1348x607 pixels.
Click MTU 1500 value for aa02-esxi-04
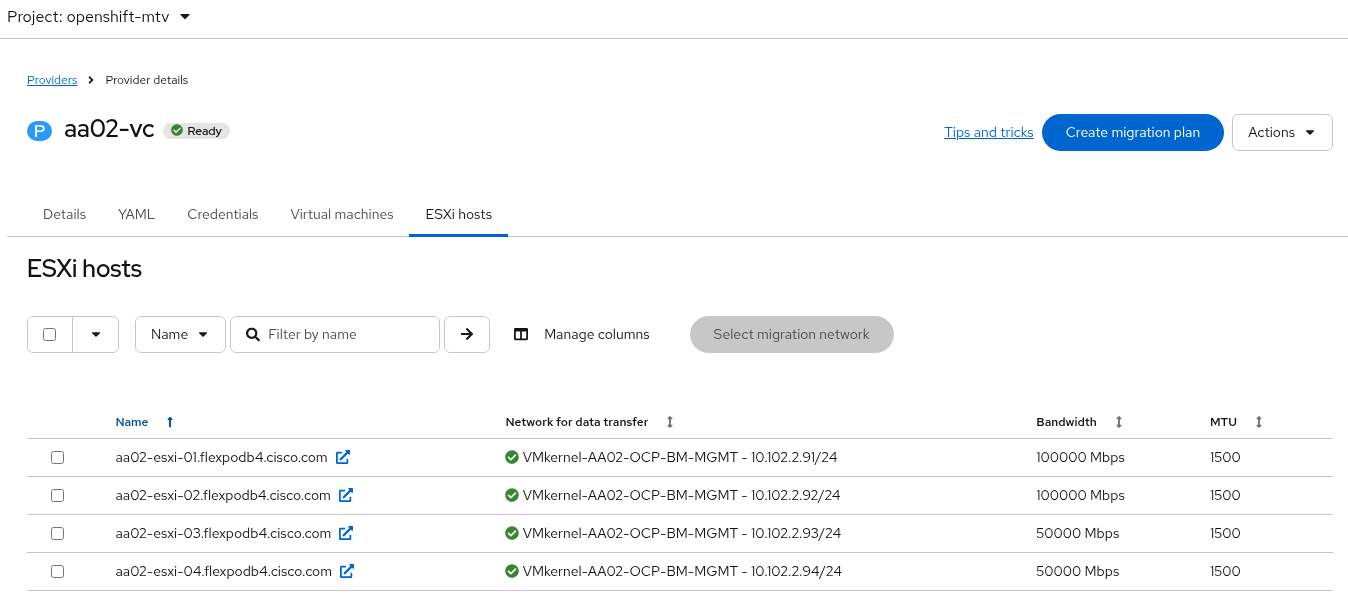pos(1225,571)
